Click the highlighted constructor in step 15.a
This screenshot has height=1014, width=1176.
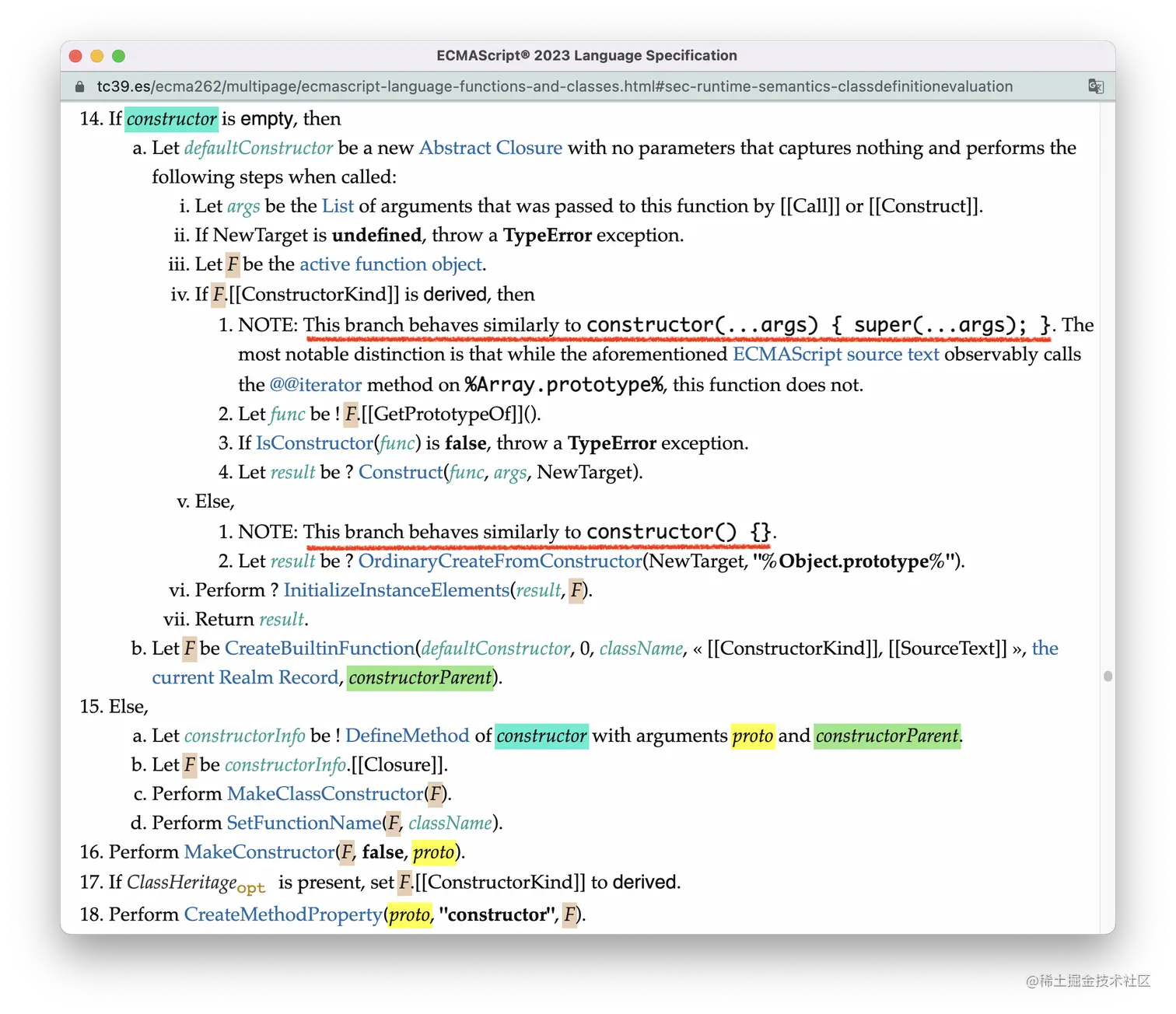coord(541,736)
